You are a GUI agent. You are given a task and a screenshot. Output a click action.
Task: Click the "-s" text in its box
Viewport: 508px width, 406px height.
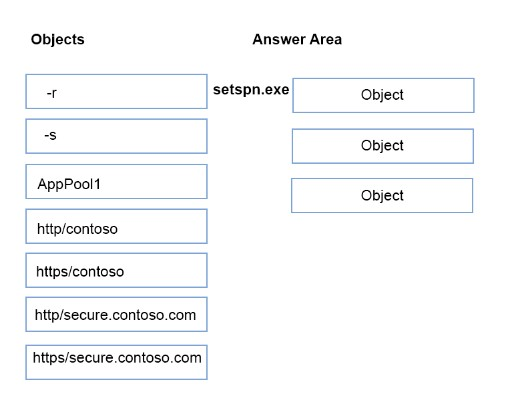(50, 135)
